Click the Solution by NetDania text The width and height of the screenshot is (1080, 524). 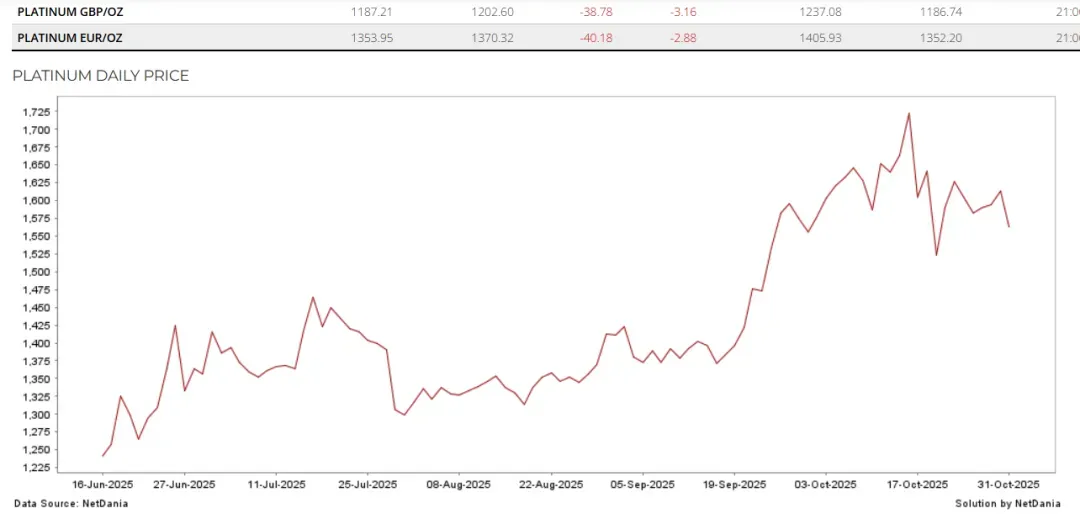pyautogui.click(x=1008, y=504)
